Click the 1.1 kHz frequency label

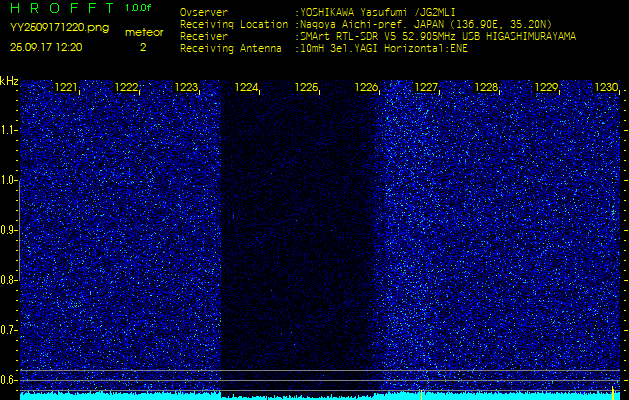[x=8, y=130]
